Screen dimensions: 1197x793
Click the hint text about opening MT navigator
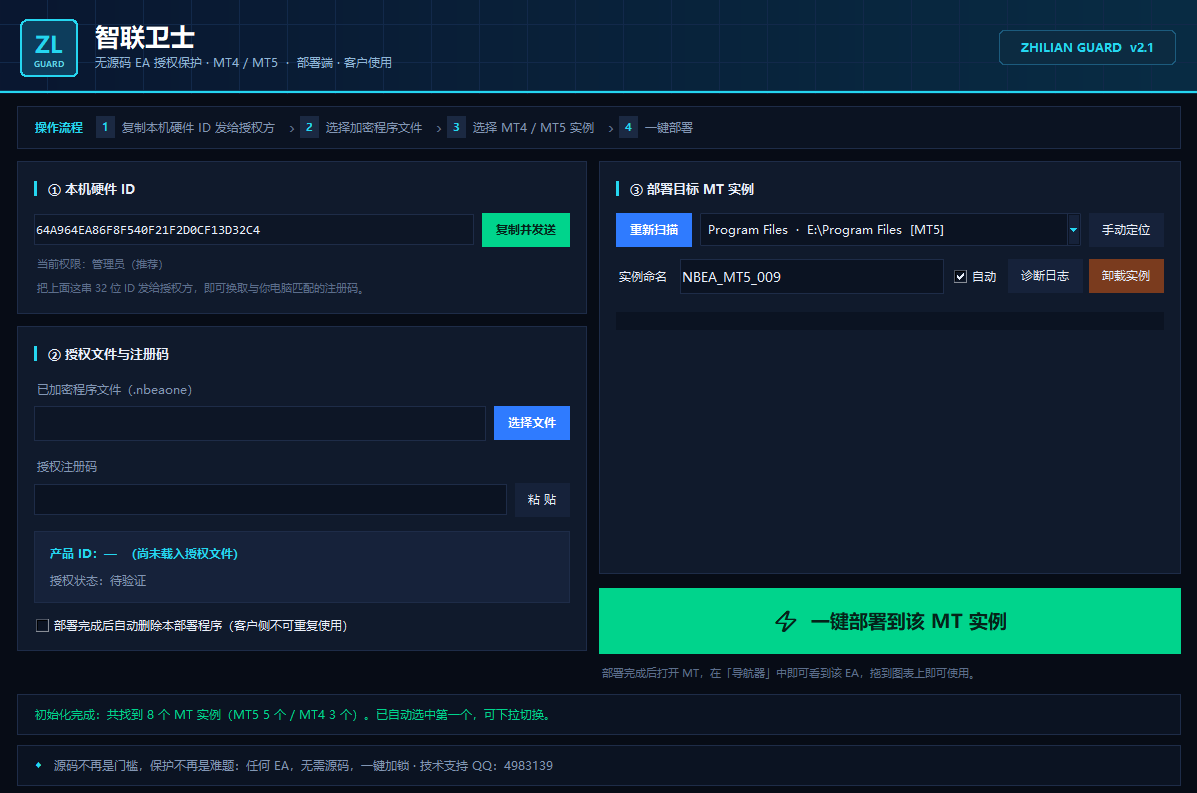point(790,673)
